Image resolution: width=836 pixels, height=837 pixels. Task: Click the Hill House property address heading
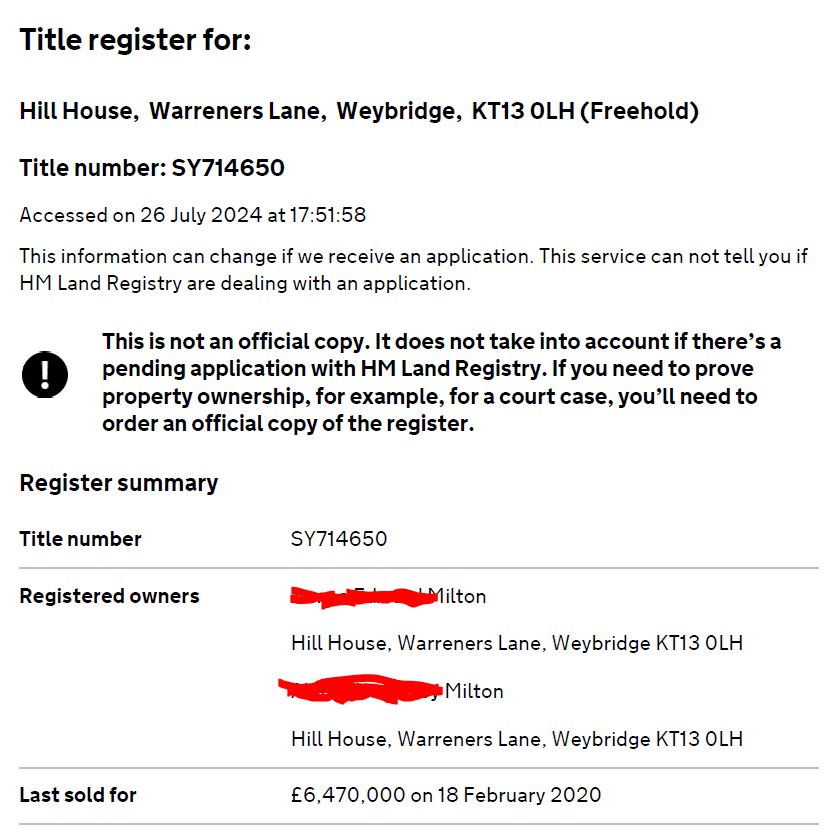pos(358,111)
